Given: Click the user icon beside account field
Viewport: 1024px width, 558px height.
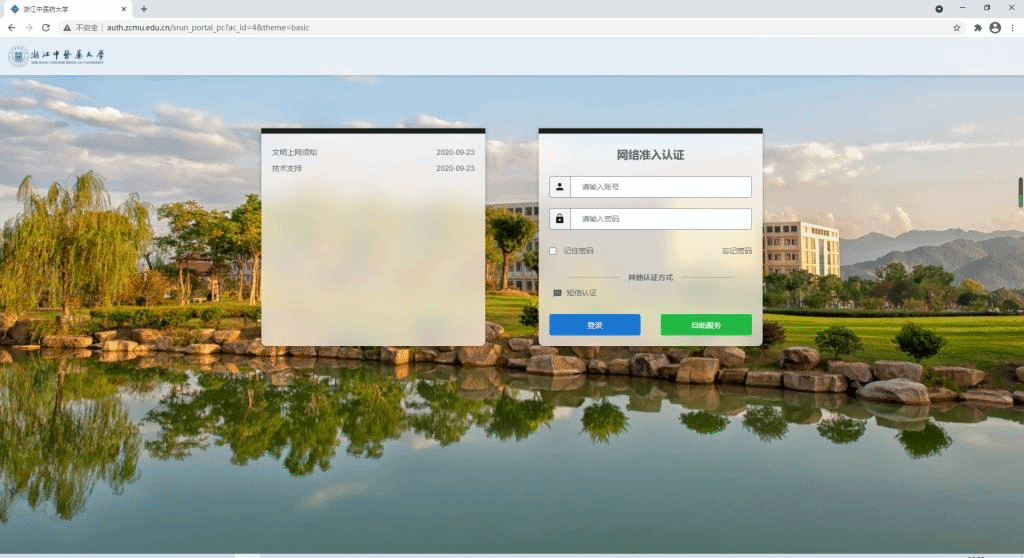Looking at the screenshot, I should click(559, 187).
